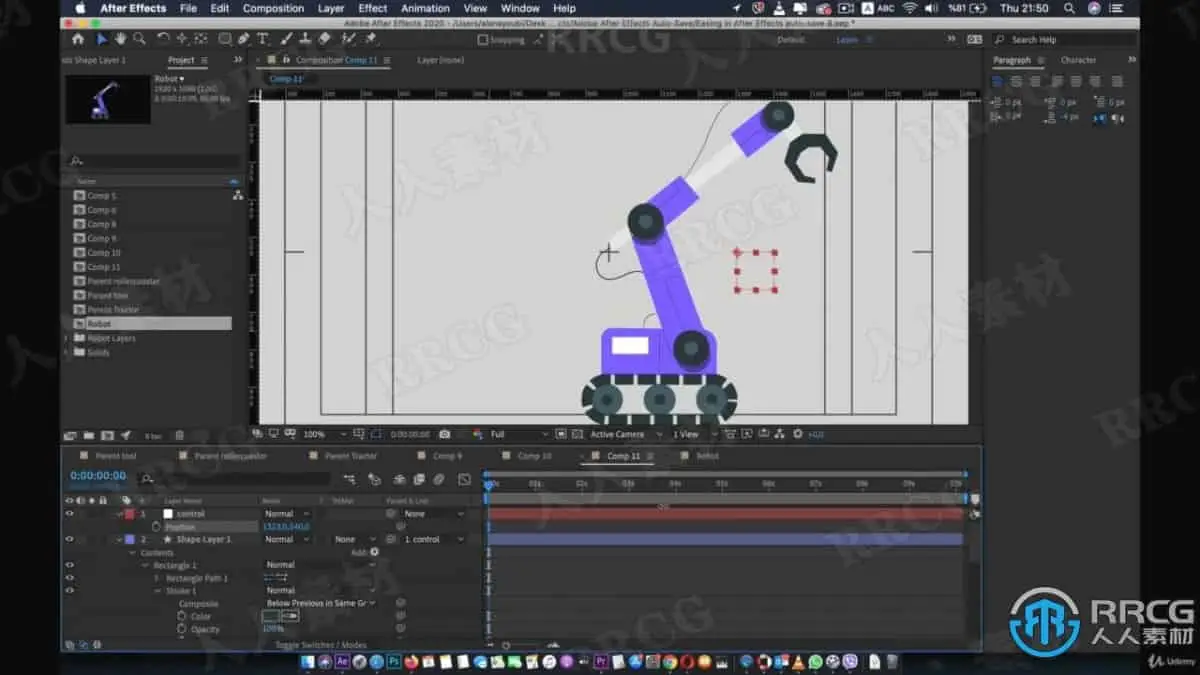1200x675 pixels.
Task: Hide the control layer with eye icon
Action: pyautogui.click(x=69, y=513)
